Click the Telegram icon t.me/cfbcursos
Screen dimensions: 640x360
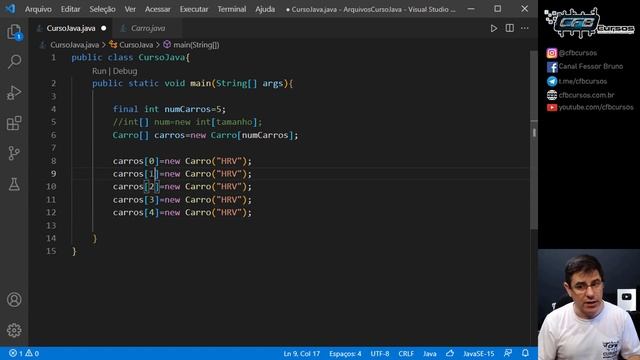pos(552,81)
